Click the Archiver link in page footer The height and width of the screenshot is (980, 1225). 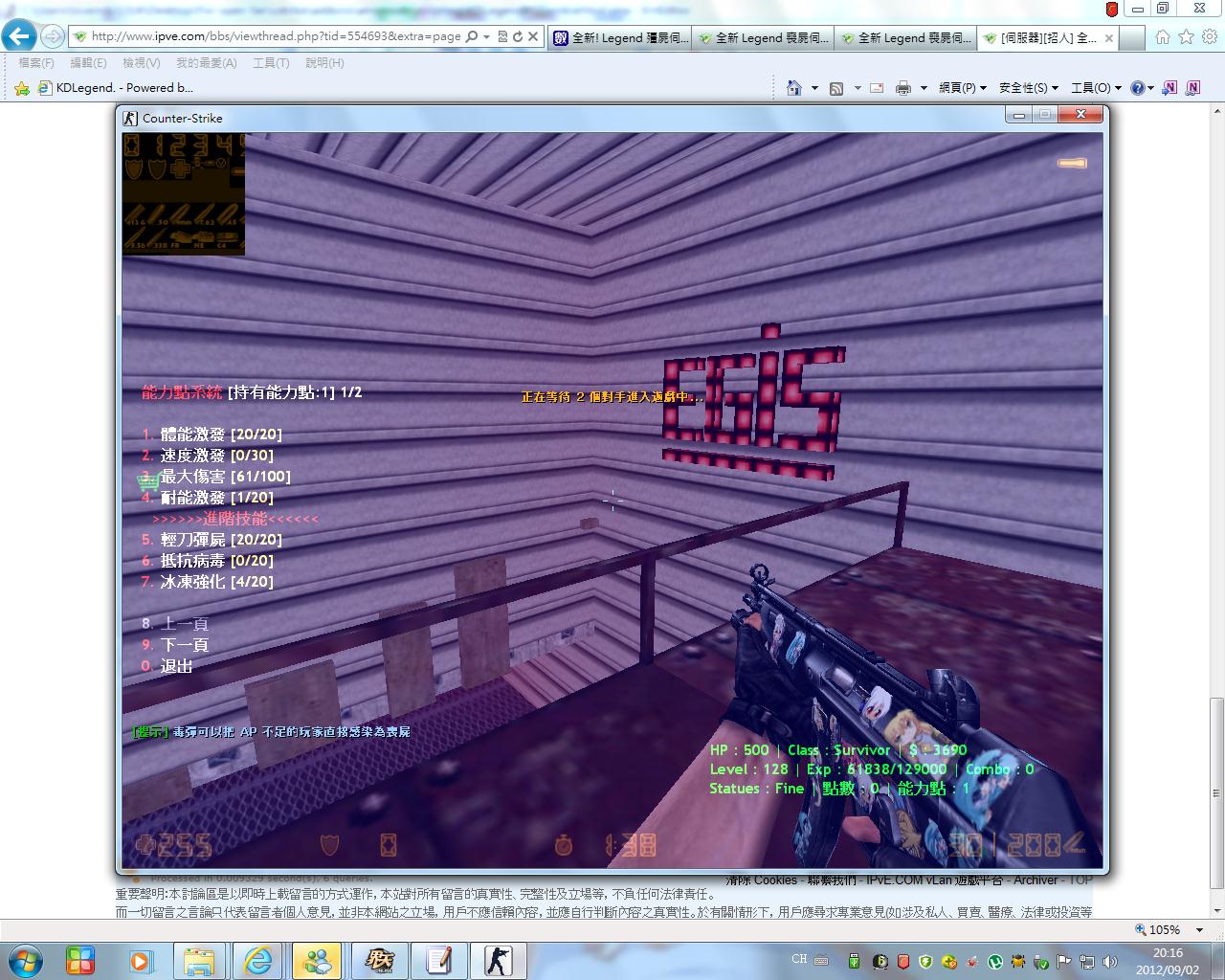[1036, 880]
